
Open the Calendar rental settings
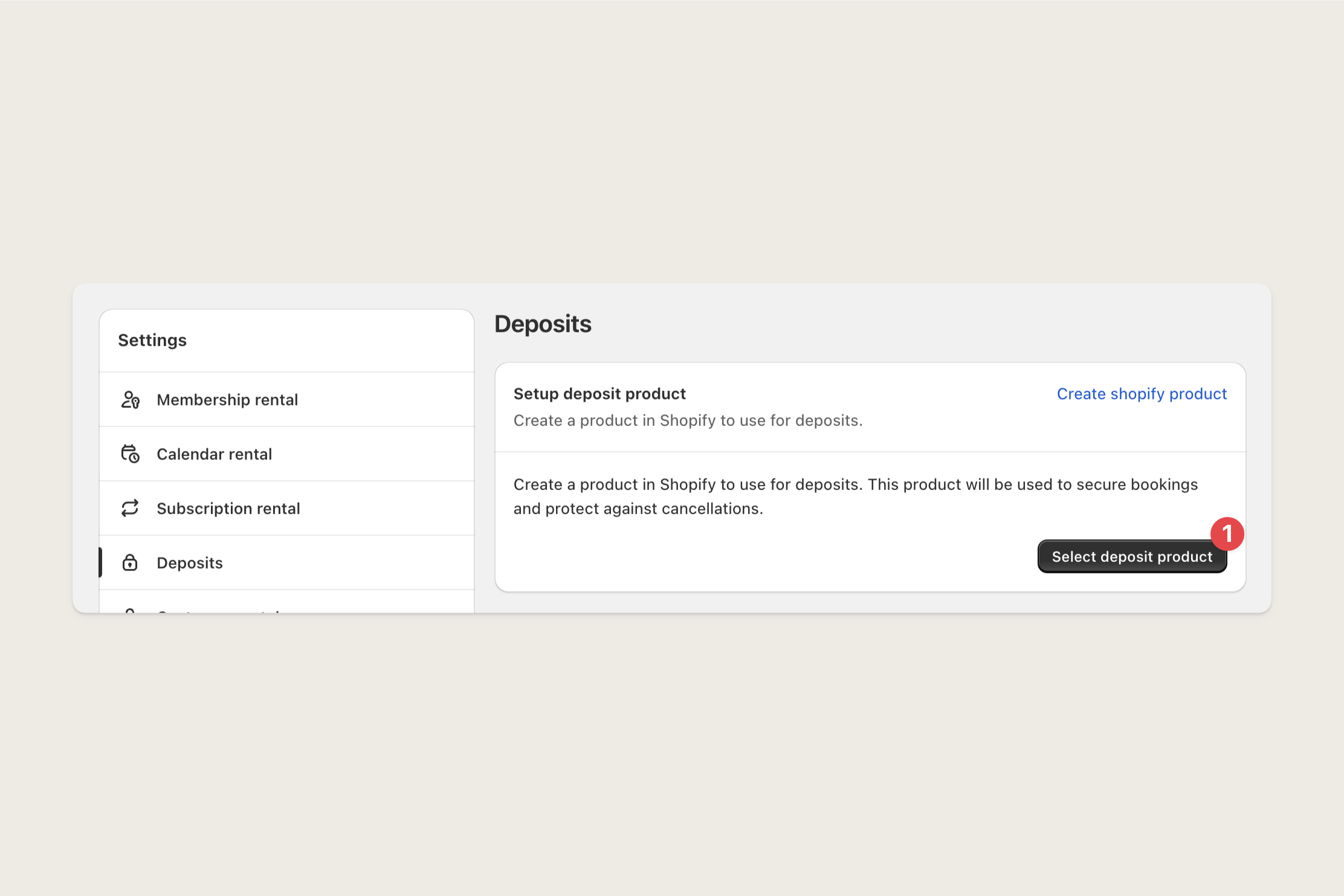tap(286, 454)
